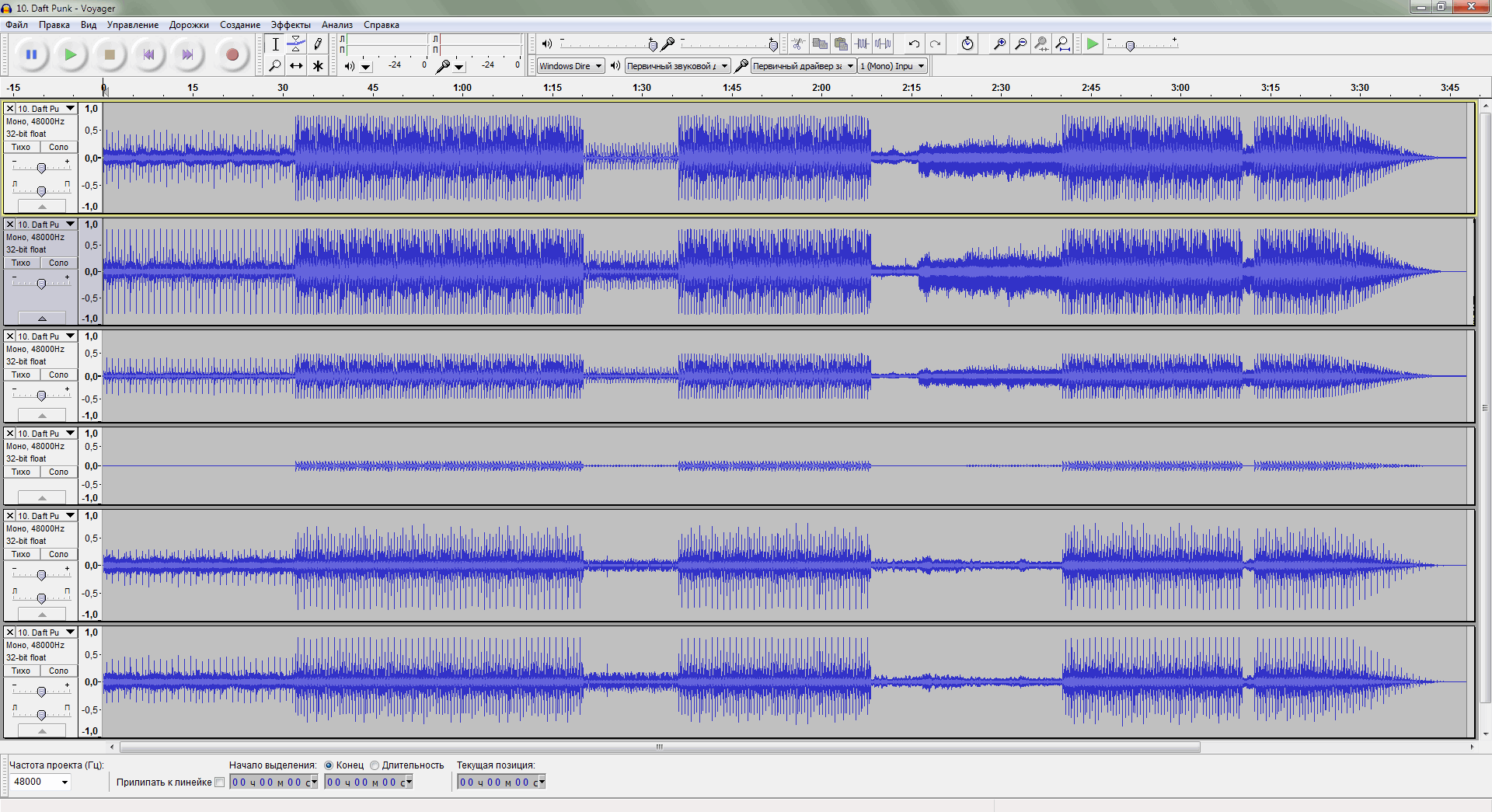Skip to start of the project
This screenshot has width=1492, height=812.
[x=148, y=55]
